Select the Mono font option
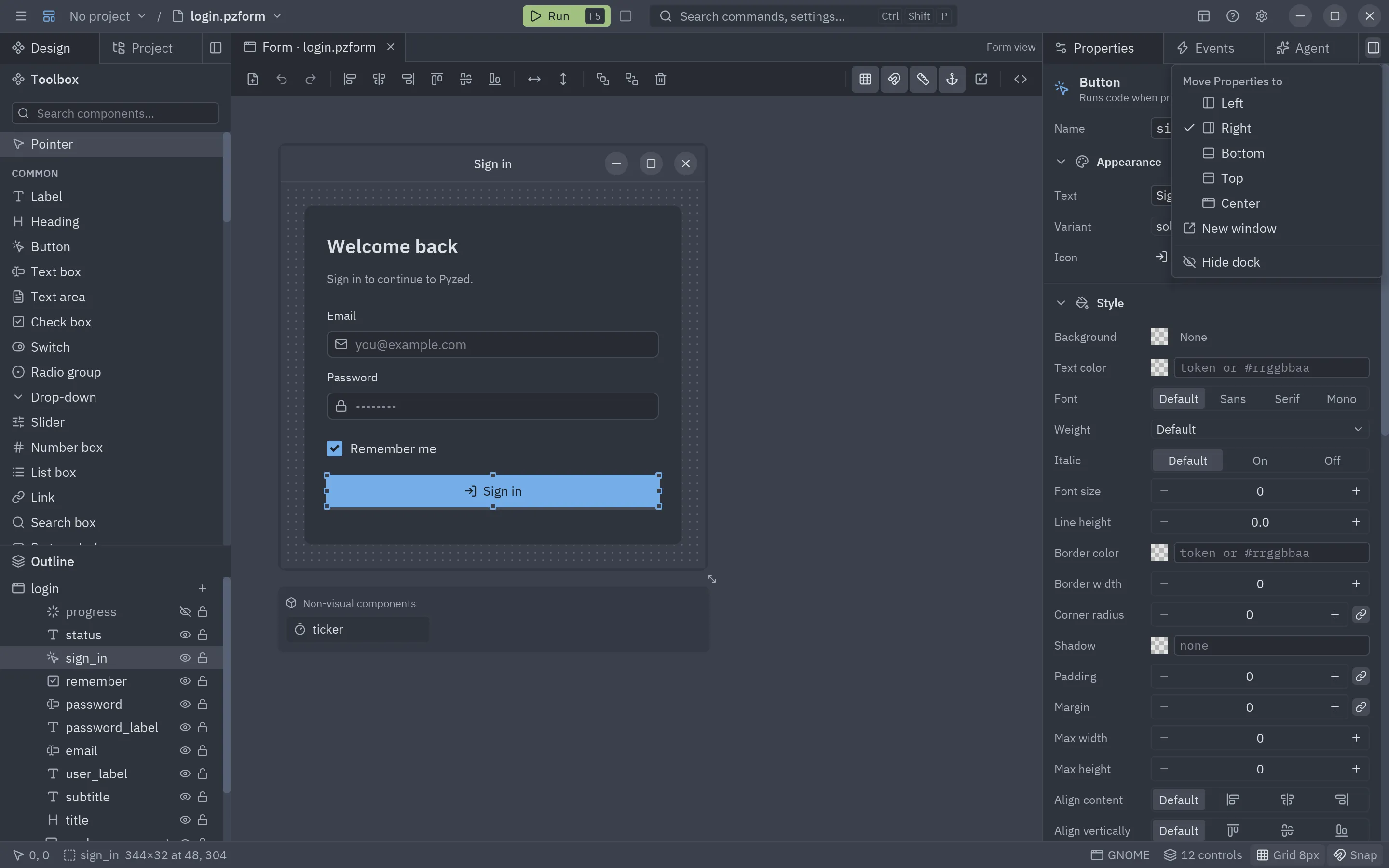Screen dimensions: 1389x868 (x=1341, y=399)
